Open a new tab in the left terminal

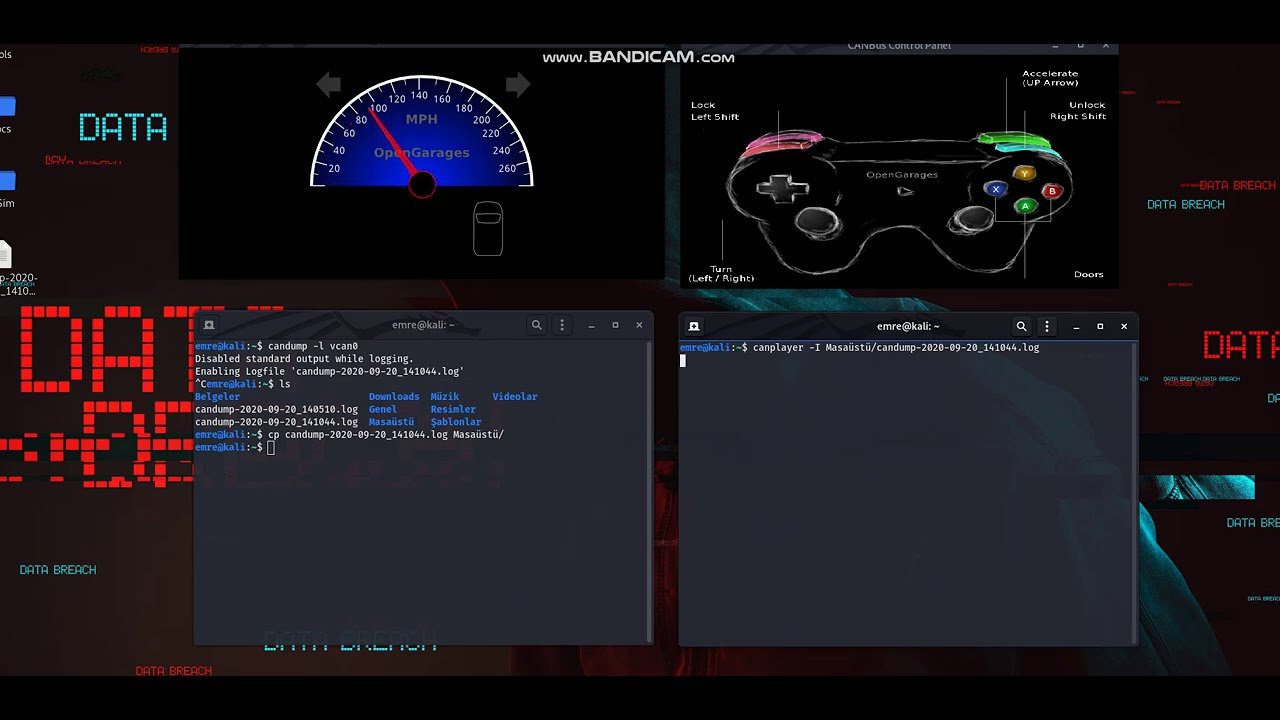209,325
